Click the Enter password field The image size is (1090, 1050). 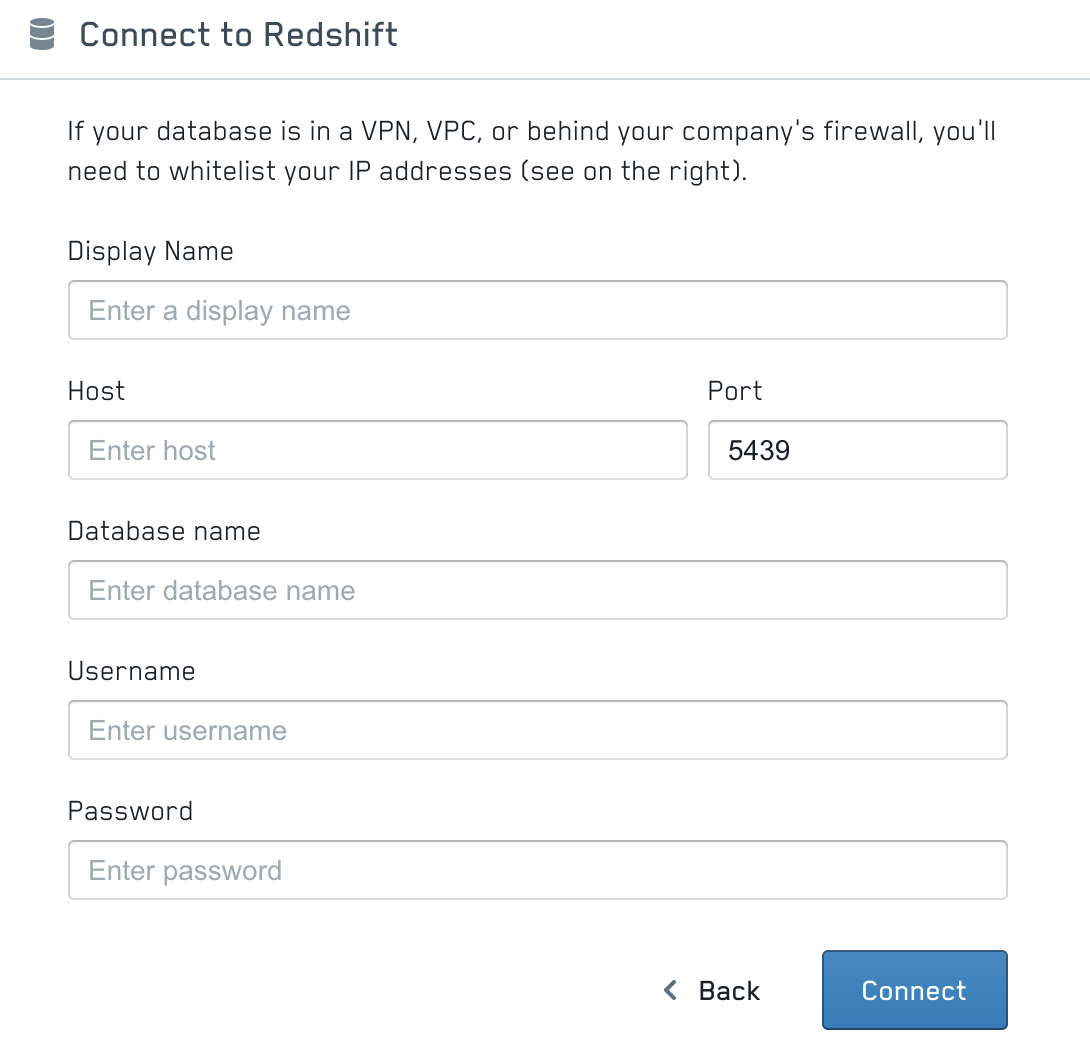(537, 870)
